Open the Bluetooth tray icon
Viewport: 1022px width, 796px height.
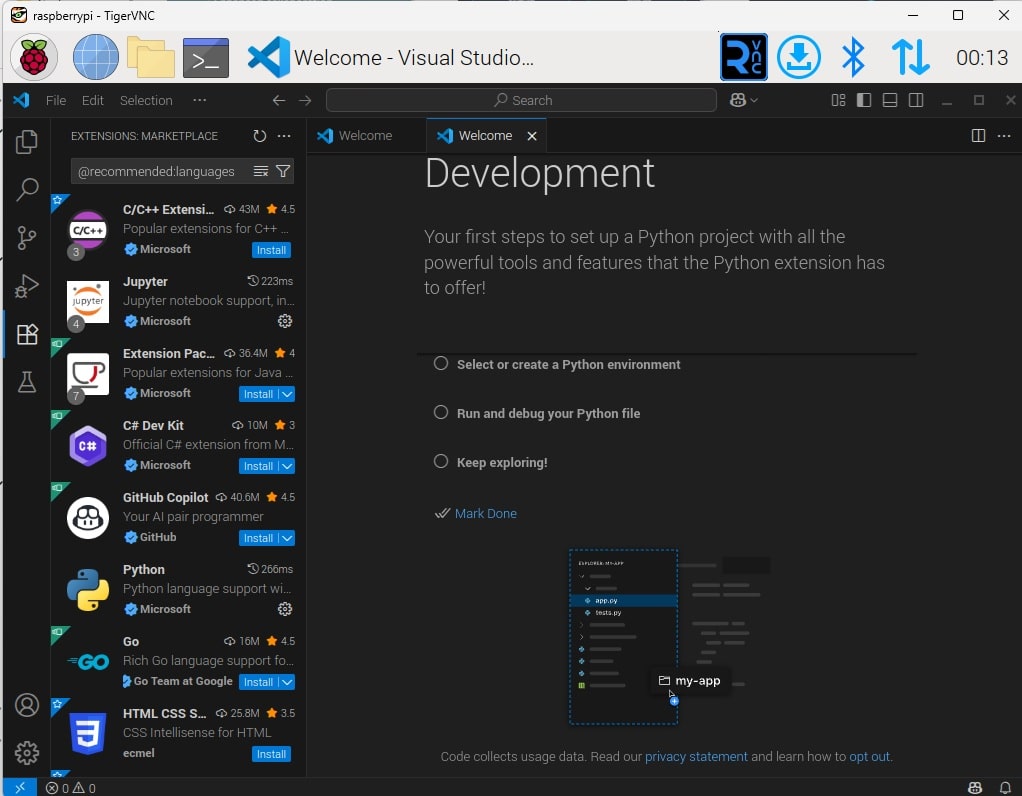(x=853, y=57)
